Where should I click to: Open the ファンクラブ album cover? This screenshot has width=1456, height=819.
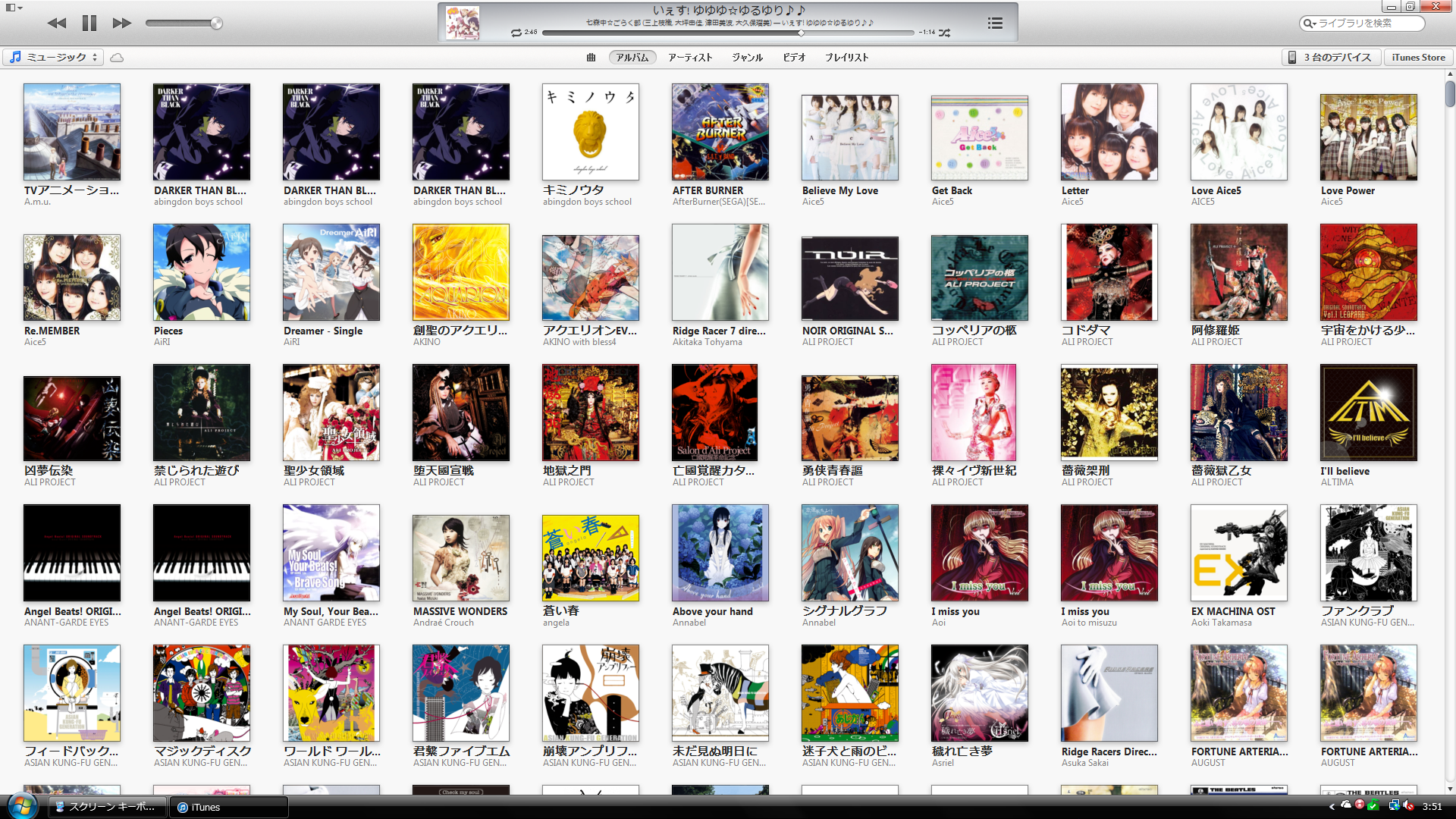pyautogui.click(x=1369, y=553)
